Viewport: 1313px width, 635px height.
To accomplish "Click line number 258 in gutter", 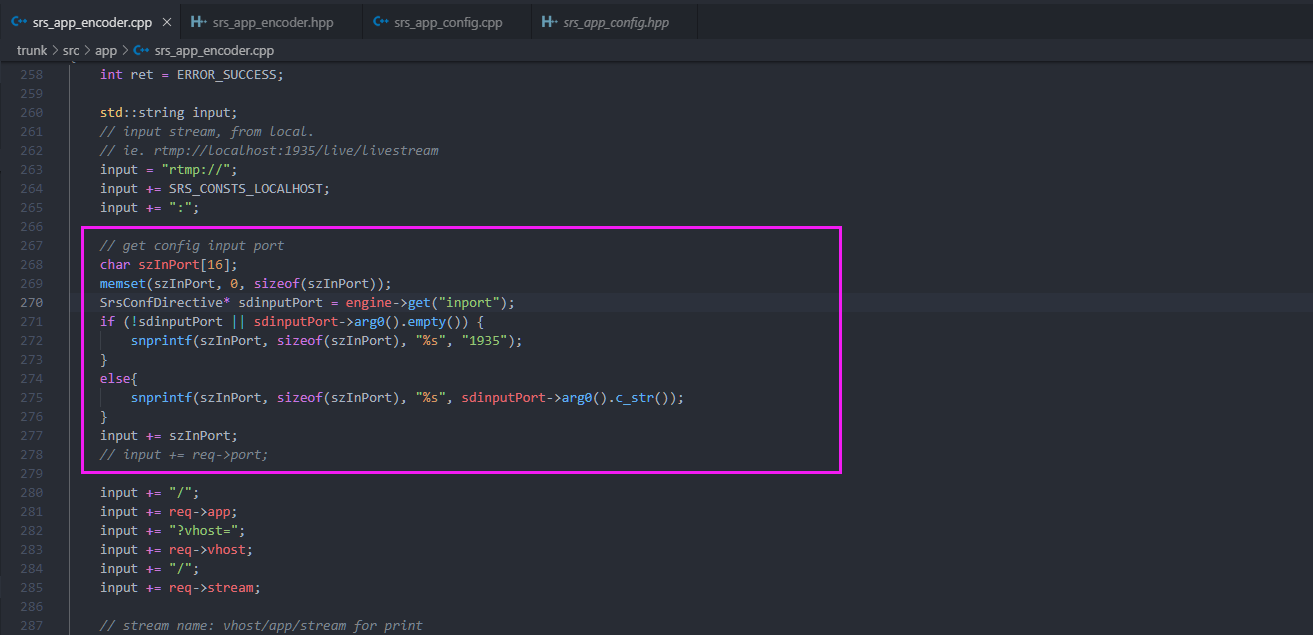I will point(32,75).
